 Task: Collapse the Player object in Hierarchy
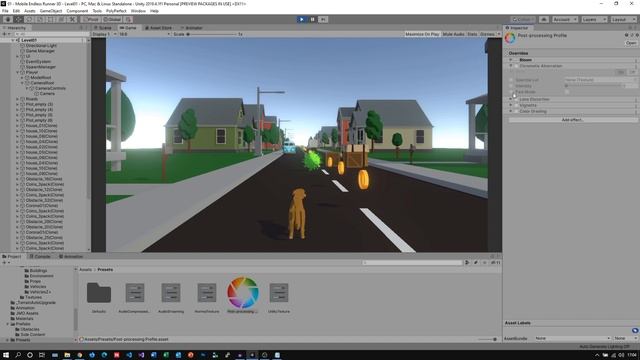(x=18, y=72)
